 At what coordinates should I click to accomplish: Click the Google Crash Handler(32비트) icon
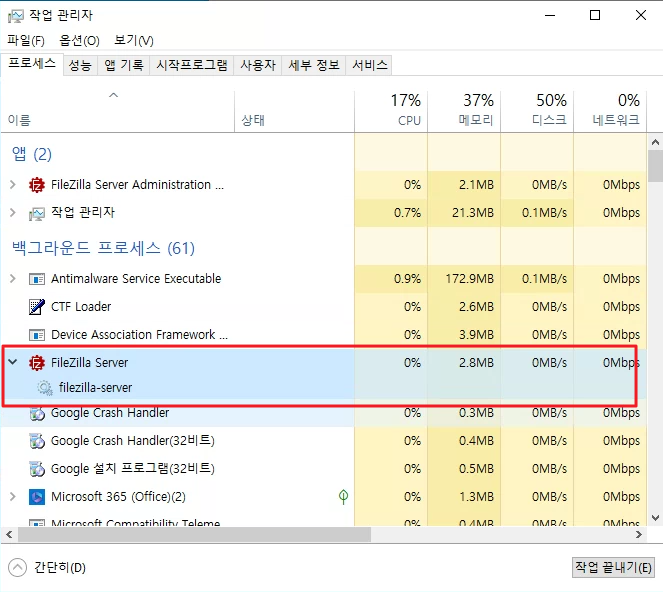pyautogui.click(x=37, y=441)
